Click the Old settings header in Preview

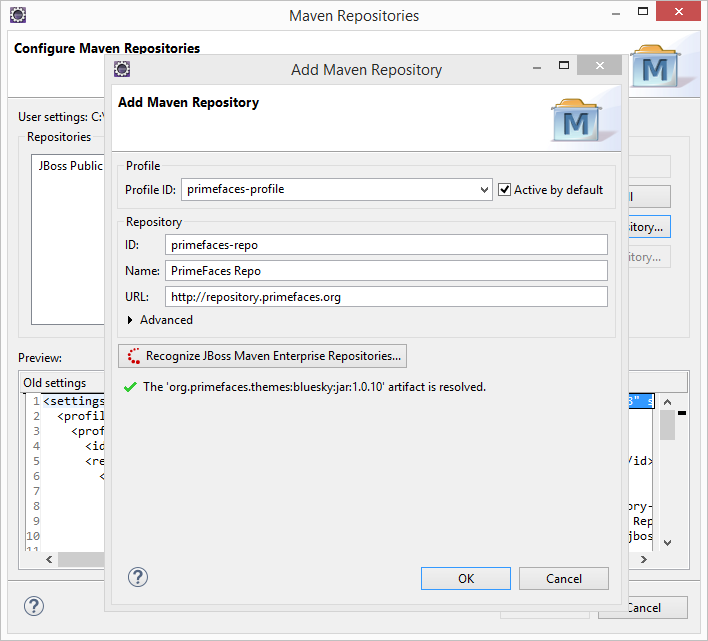click(55, 383)
